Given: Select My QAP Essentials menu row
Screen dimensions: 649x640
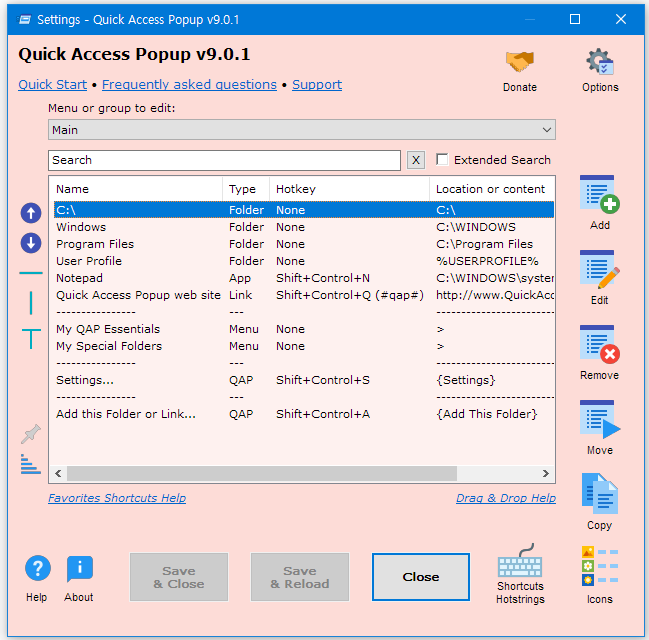Looking at the screenshot, I should pos(304,329).
